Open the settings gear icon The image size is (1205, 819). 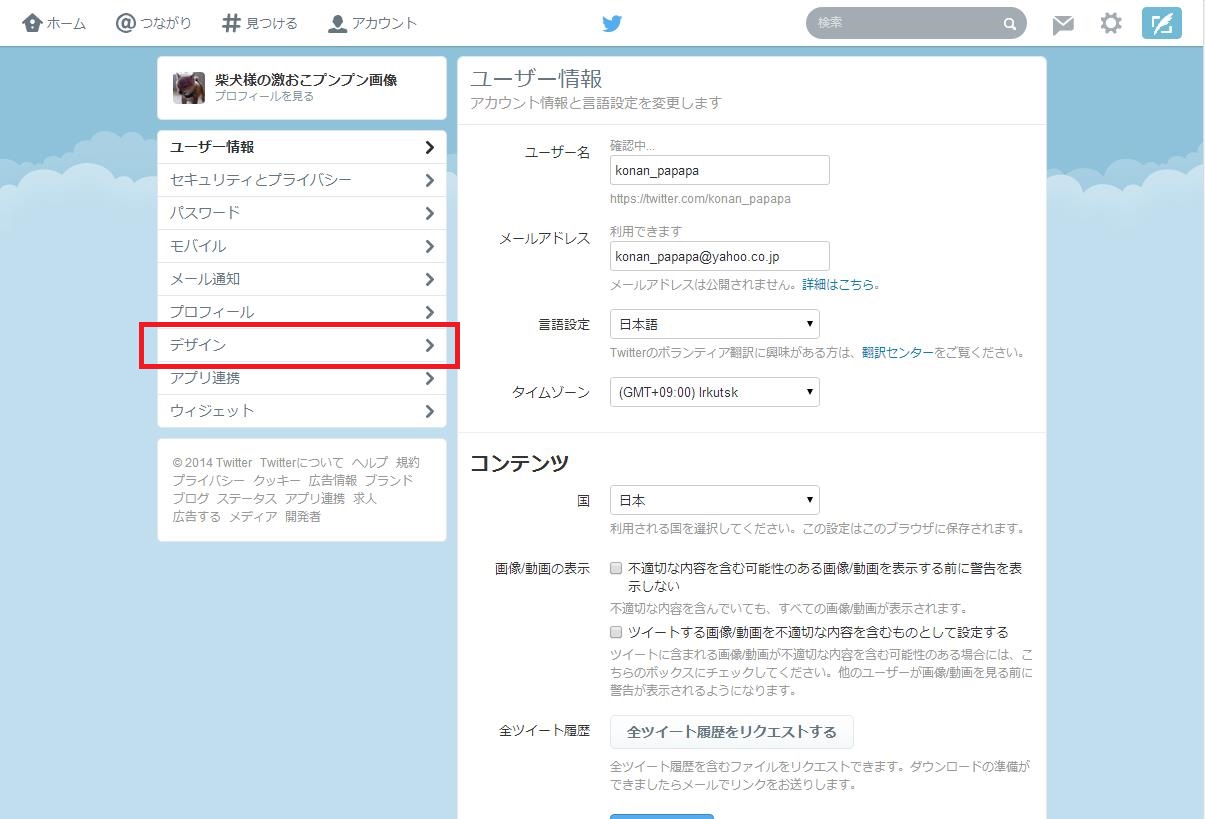point(1111,23)
